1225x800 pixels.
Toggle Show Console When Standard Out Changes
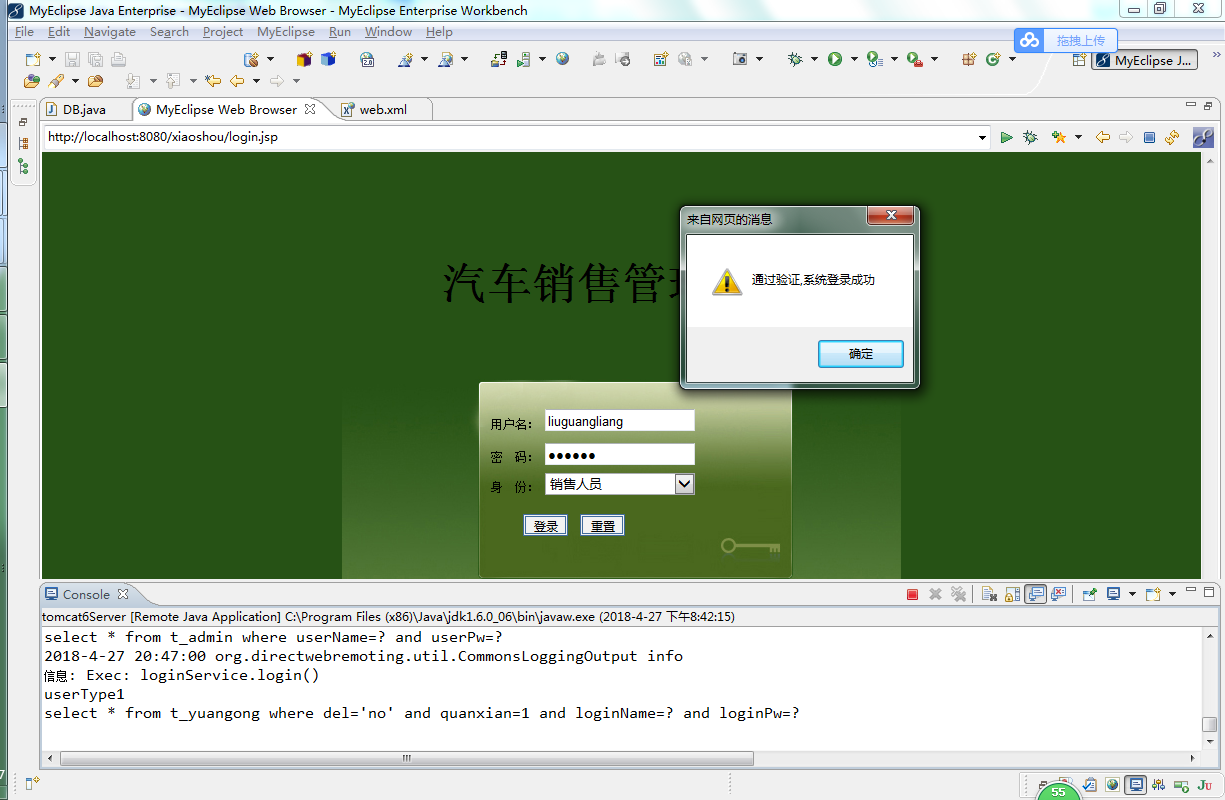point(1036,594)
